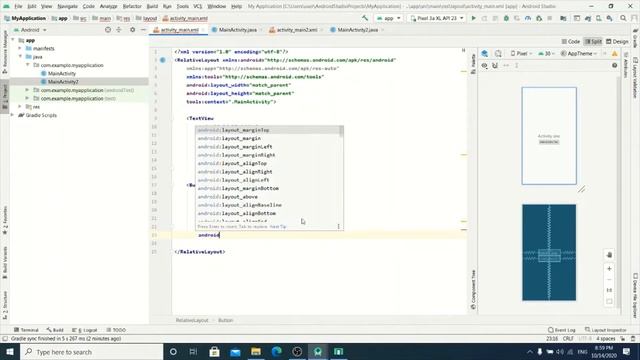Click the pan hand icon in preview
The height and width of the screenshot is (360, 640).
609,255
